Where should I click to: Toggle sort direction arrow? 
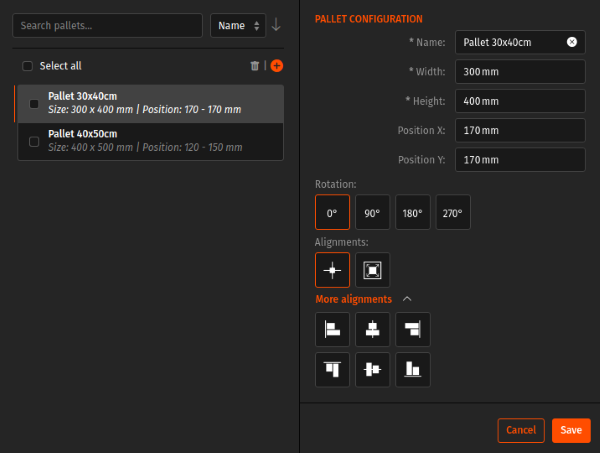277,26
